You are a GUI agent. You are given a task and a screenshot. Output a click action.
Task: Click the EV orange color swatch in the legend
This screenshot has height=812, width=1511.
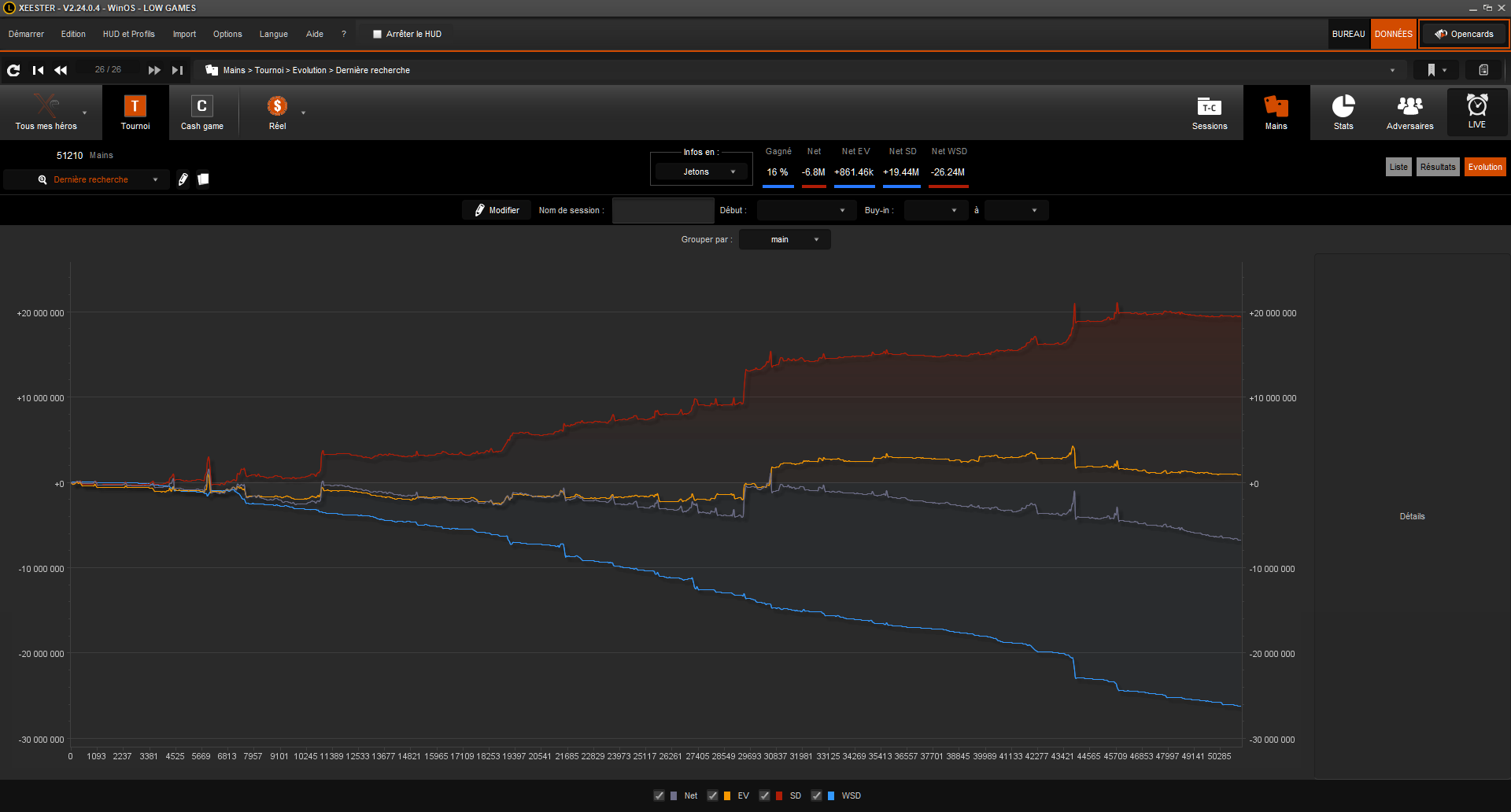click(x=726, y=795)
